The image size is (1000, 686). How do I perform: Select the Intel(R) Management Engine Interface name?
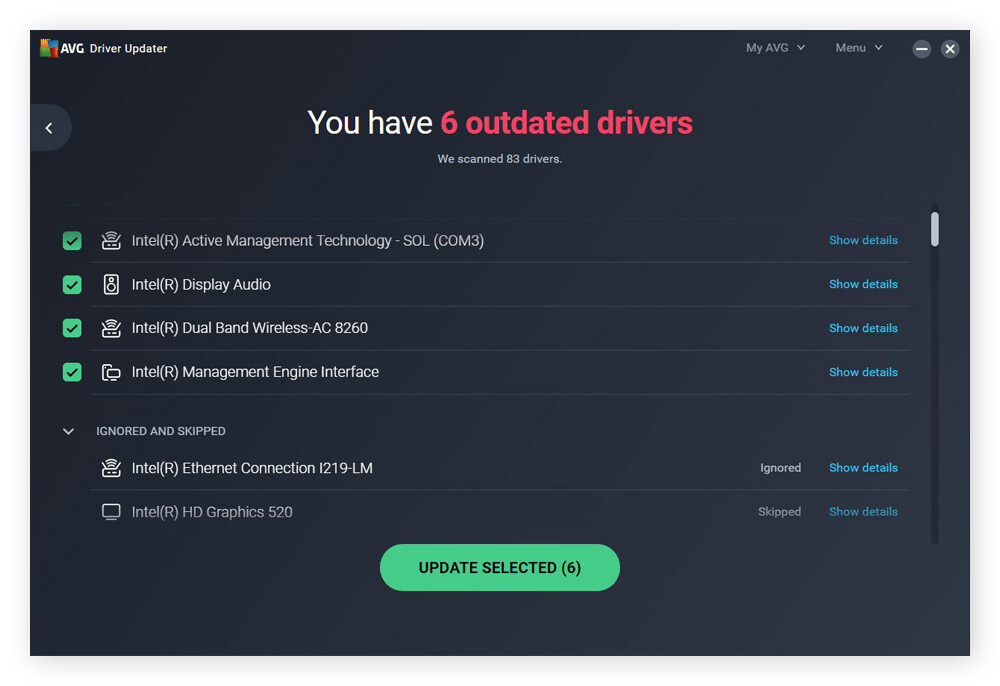[x=255, y=372]
